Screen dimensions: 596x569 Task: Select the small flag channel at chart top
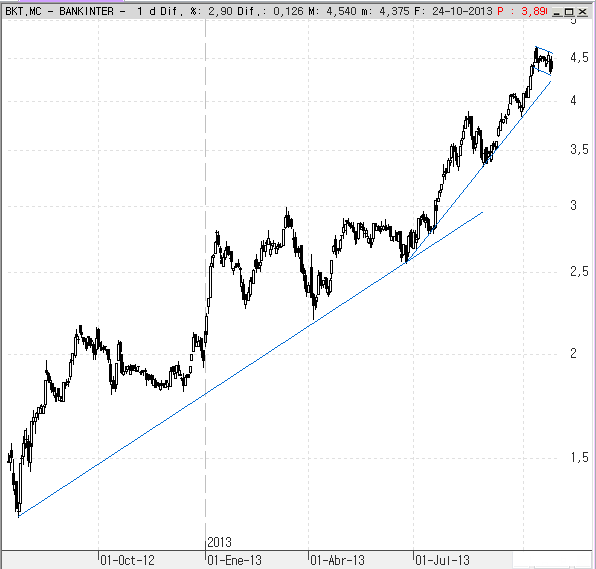(x=543, y=61)
